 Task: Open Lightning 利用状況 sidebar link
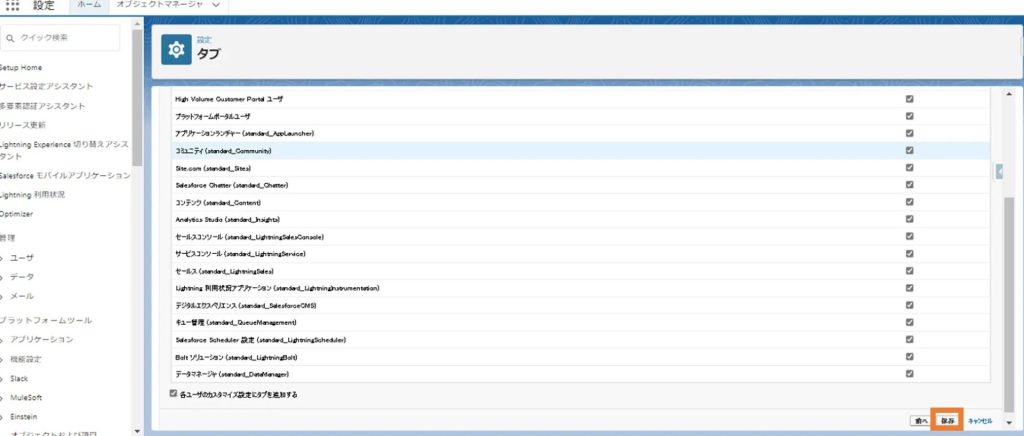pos(32,195)
